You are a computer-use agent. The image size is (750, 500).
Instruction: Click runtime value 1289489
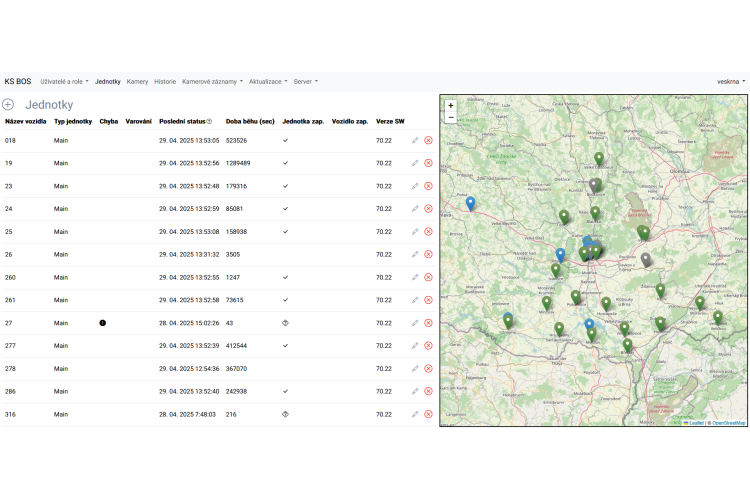coord(238,163)
